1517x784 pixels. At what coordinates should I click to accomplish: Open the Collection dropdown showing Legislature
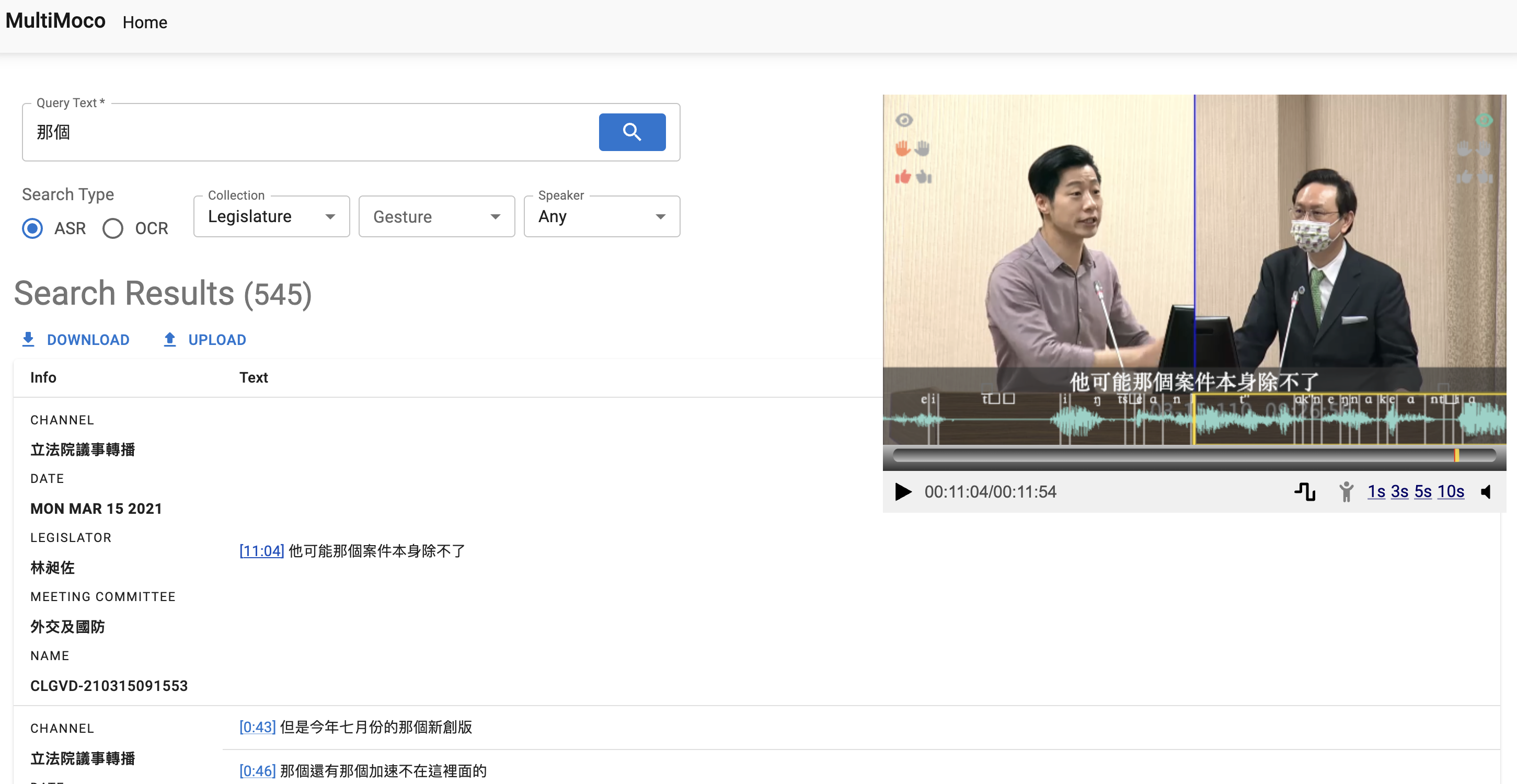pyautogui.click(x=271, y=217)
